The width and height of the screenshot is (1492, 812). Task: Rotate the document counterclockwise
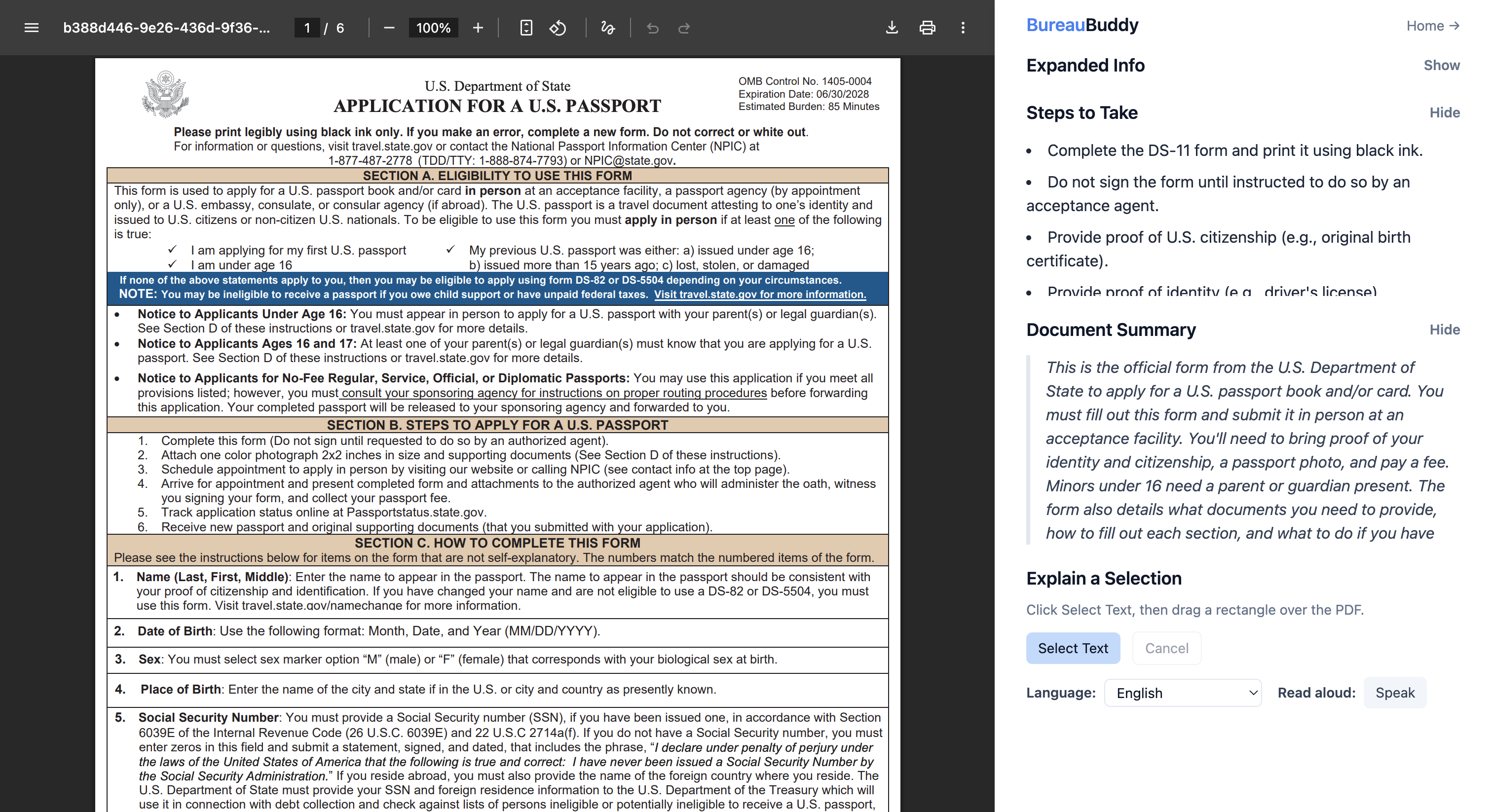tap(558, 28)
